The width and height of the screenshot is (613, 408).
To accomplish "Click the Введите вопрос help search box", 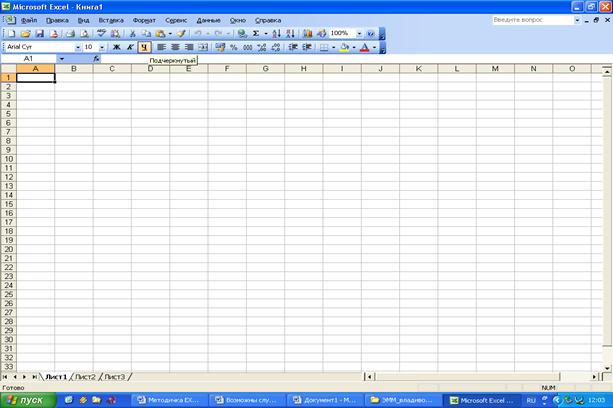I will coord(532,20).
